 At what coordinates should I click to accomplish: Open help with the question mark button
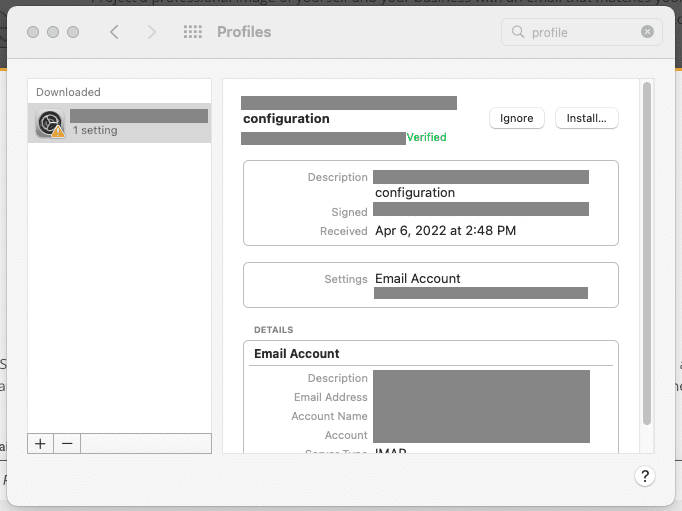point(645,476)
